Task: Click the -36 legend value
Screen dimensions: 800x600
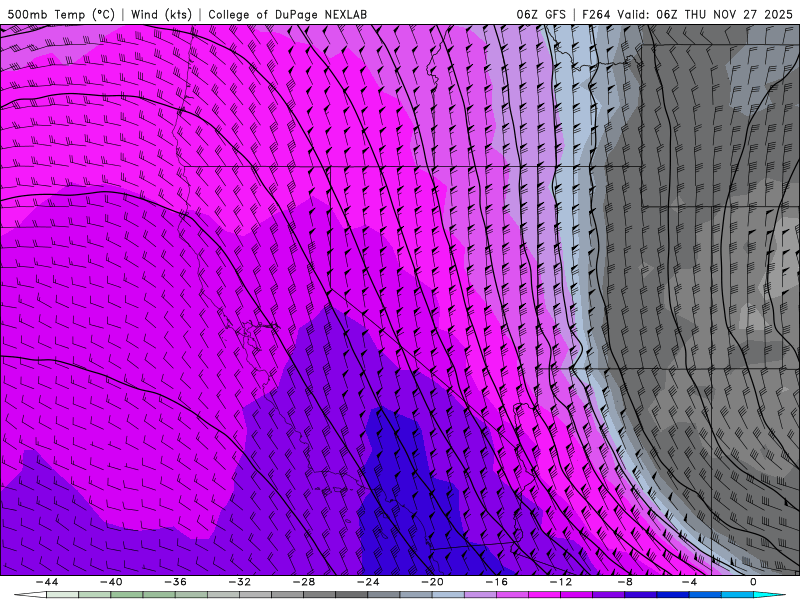Action: point(175,582)
